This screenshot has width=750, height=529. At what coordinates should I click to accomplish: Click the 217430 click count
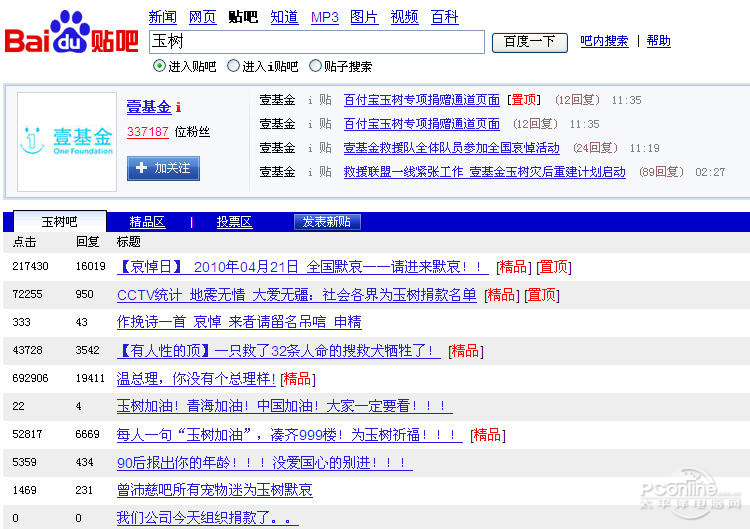pyautogui.click(x=30, y=266)
